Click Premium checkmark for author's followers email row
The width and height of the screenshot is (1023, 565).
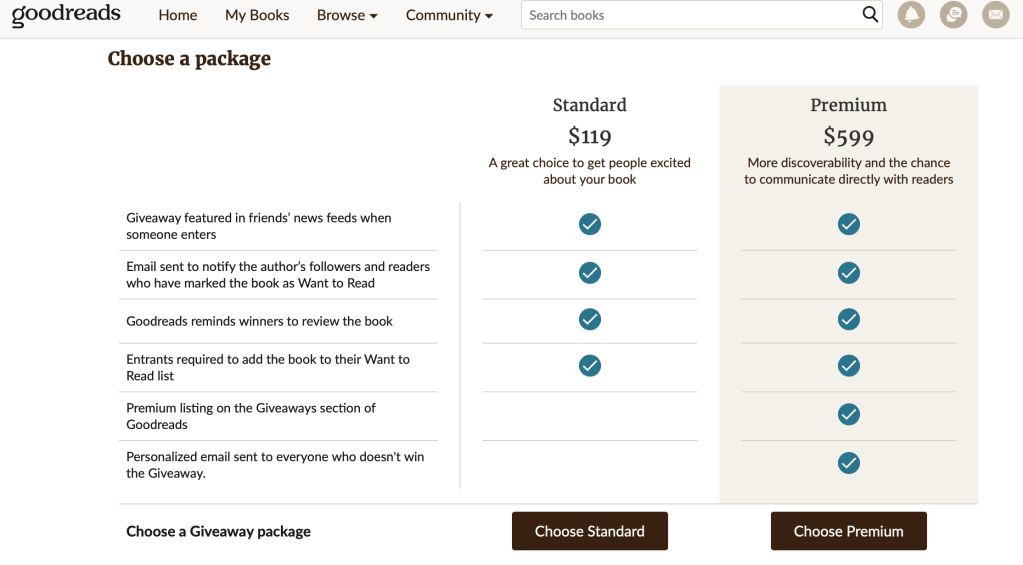click(848, 272)
